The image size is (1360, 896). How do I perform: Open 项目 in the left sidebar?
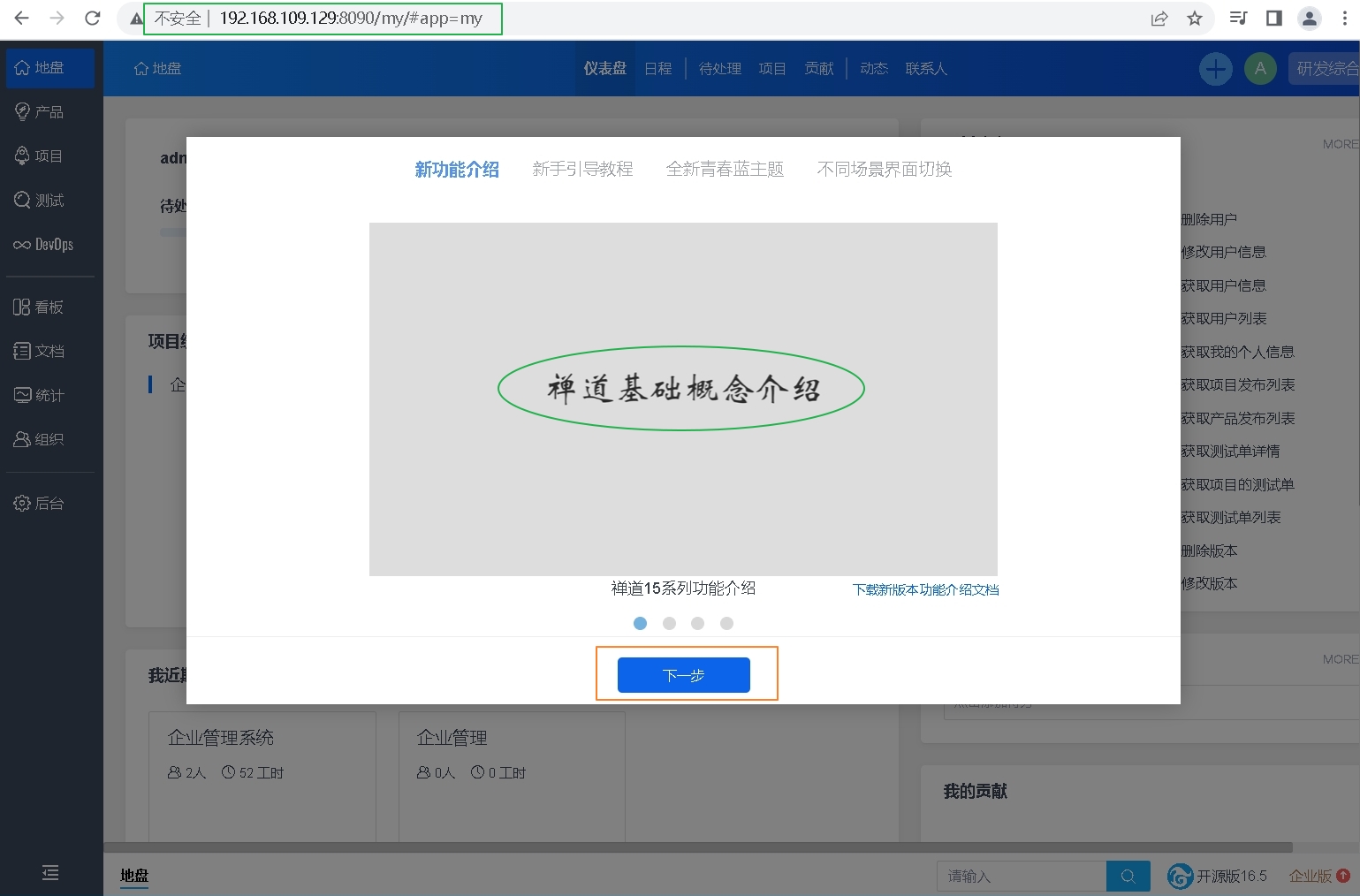pos(50,156)
